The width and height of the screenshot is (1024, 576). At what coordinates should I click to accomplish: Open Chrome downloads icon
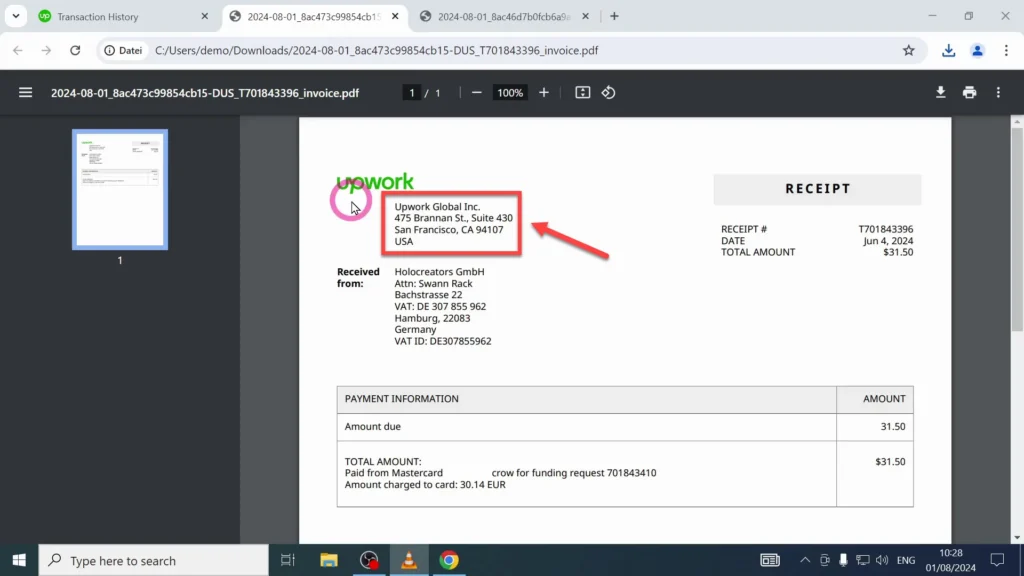[948, 50]
